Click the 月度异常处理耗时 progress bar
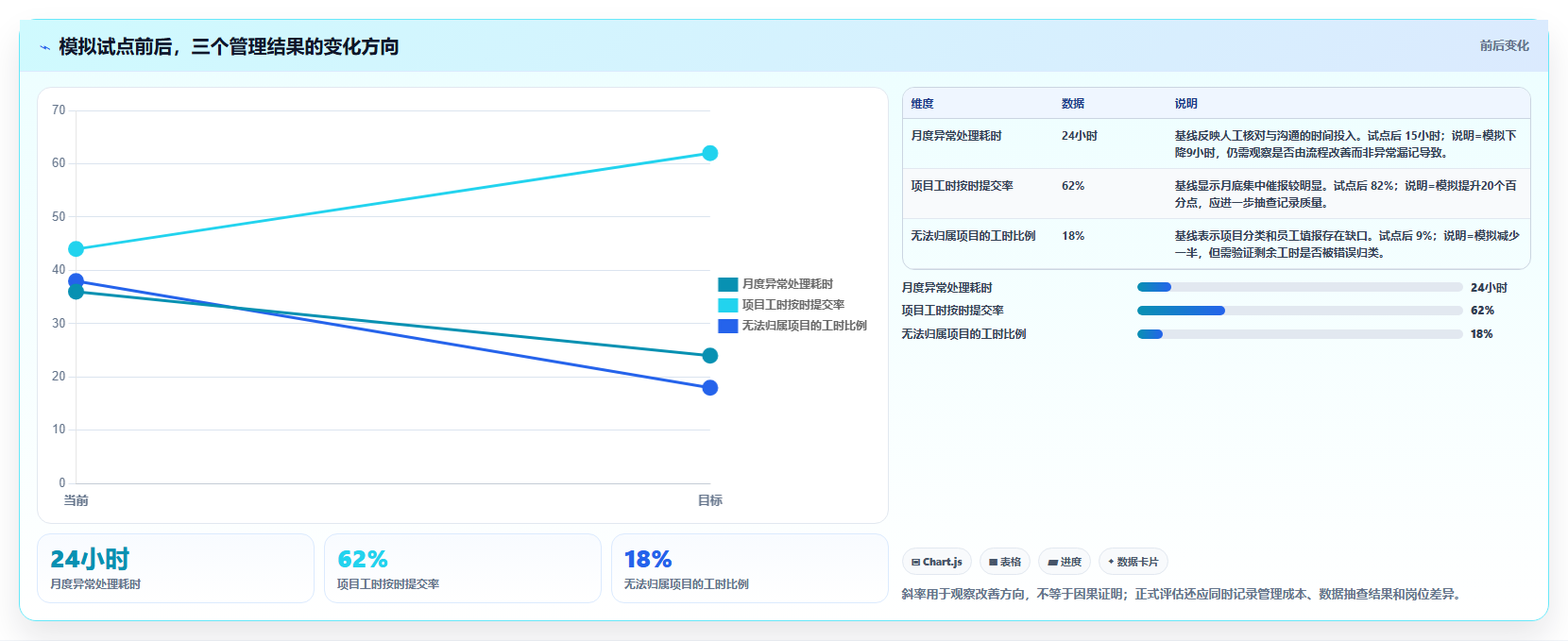The width and height of the screenshot is (1568, 641). 1300,287
